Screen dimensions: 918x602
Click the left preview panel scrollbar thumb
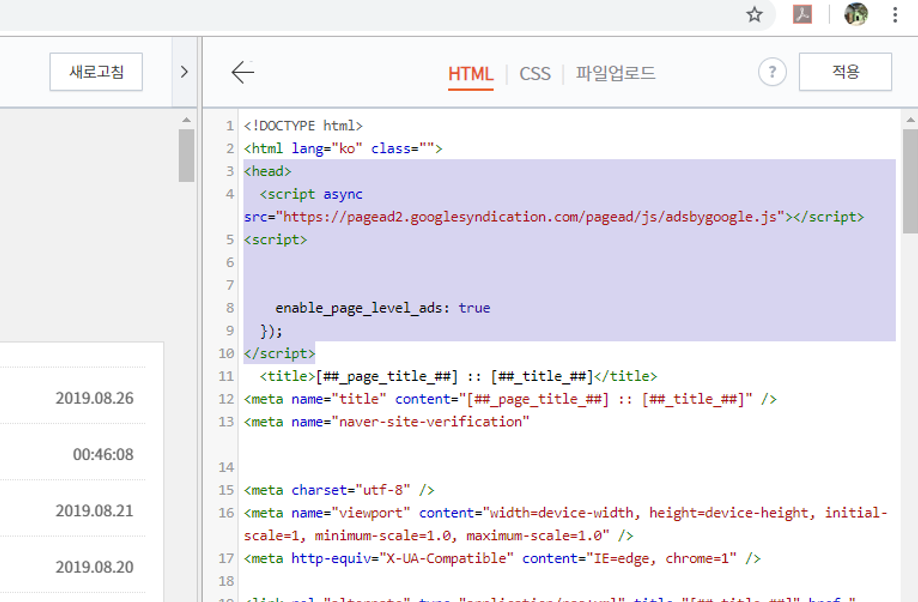coord(186,155)
